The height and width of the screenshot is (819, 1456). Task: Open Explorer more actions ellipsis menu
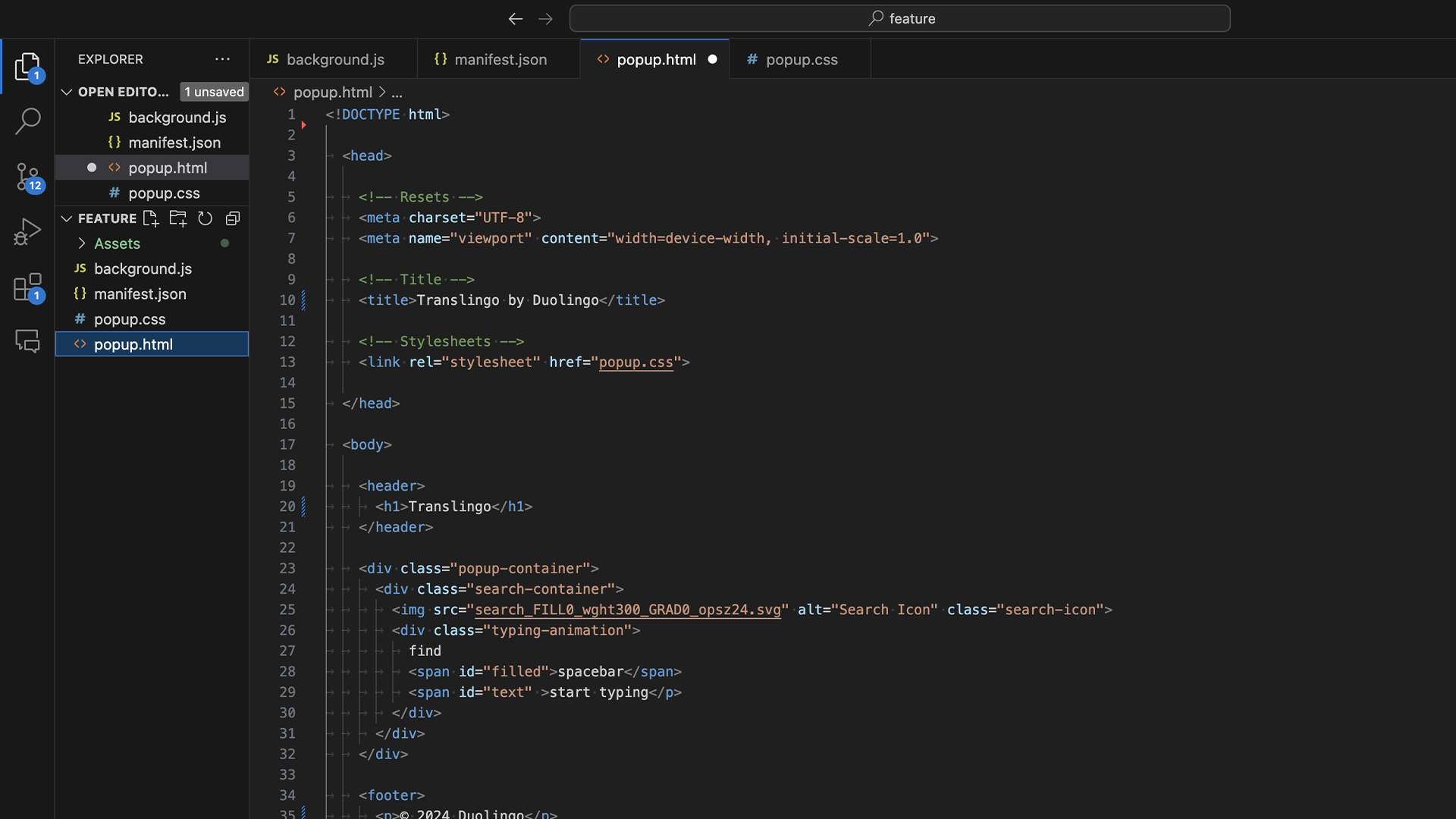pos(222,59)
